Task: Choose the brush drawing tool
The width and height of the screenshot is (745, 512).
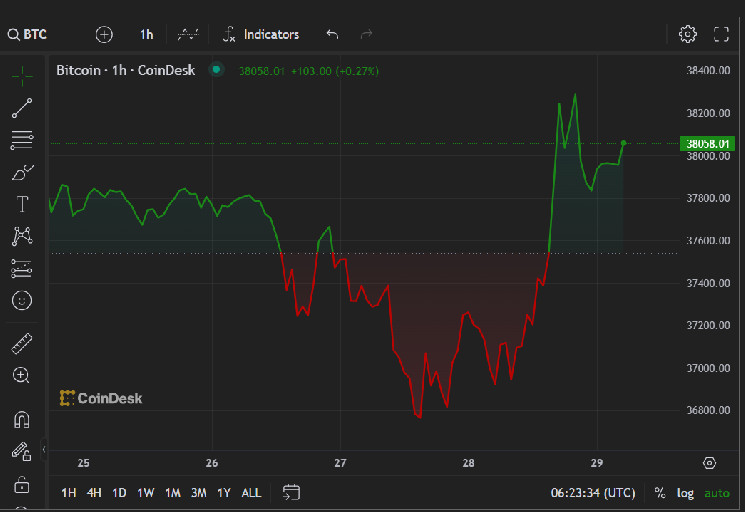Action: tap(22, 172)
